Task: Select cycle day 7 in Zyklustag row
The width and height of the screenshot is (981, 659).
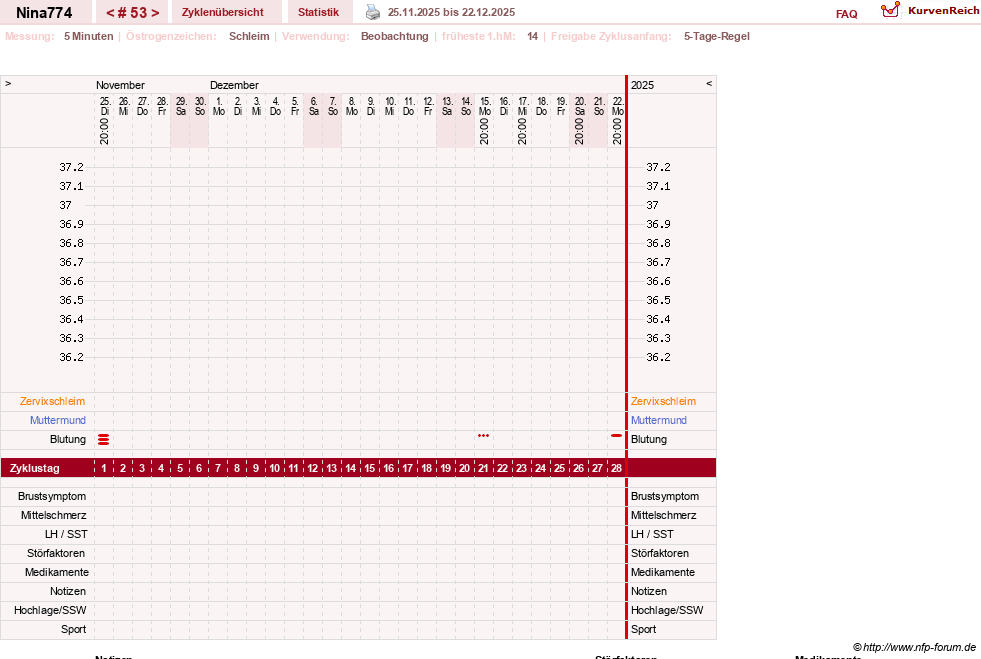Action: pyautogui.click(x=218, y=468)
